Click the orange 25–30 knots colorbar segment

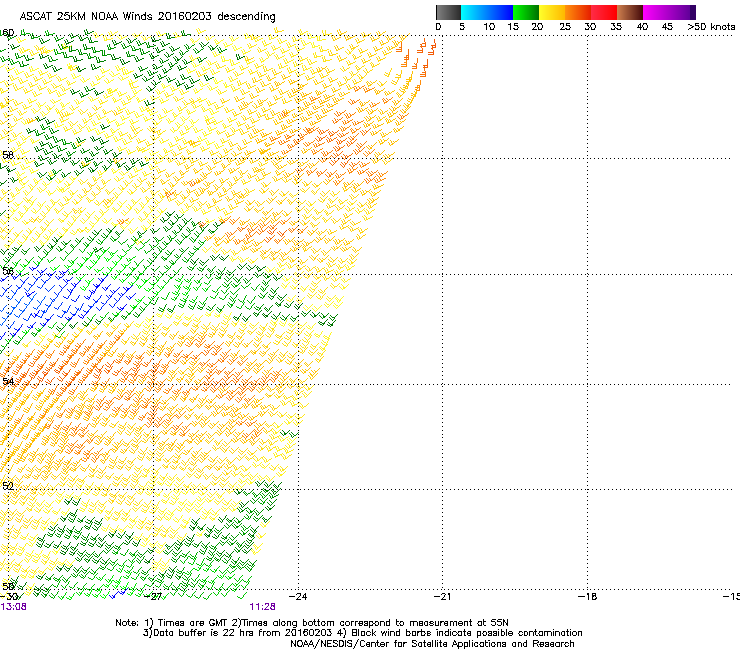578,12
